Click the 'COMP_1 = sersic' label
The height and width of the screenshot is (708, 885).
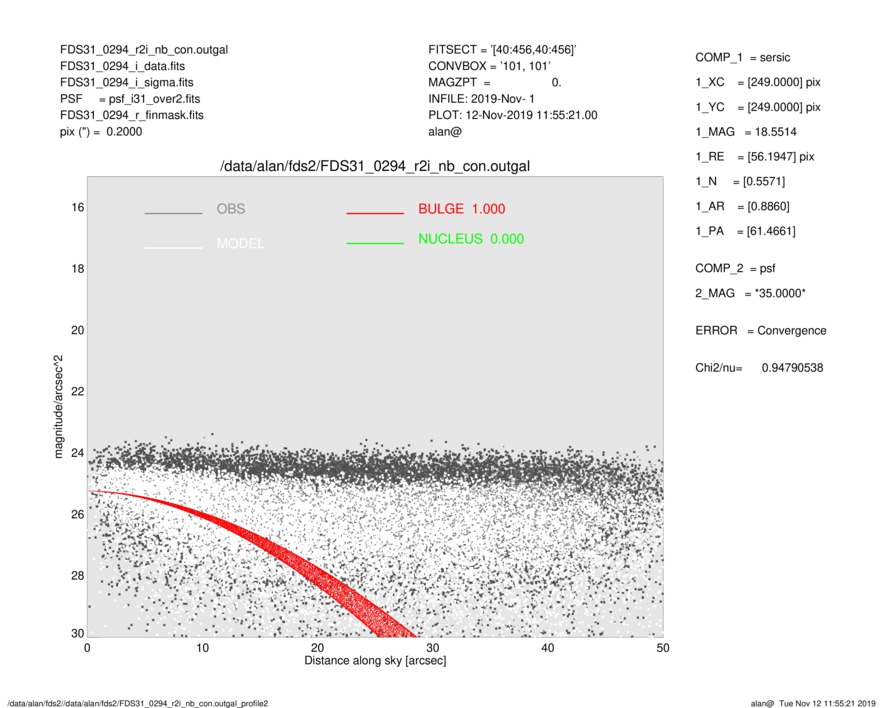pos(743,58)
